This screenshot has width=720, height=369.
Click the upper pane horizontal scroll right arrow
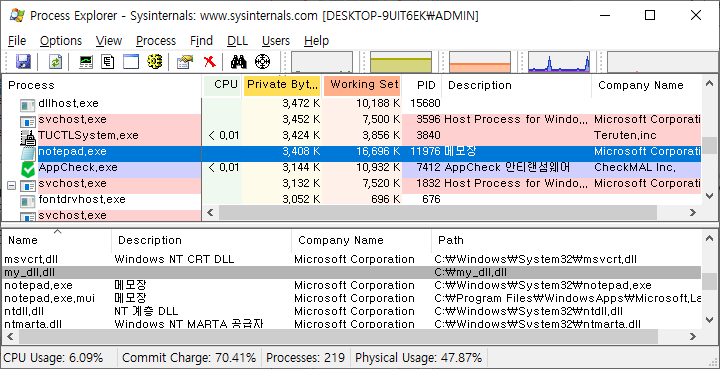click(x=693, y=212)
